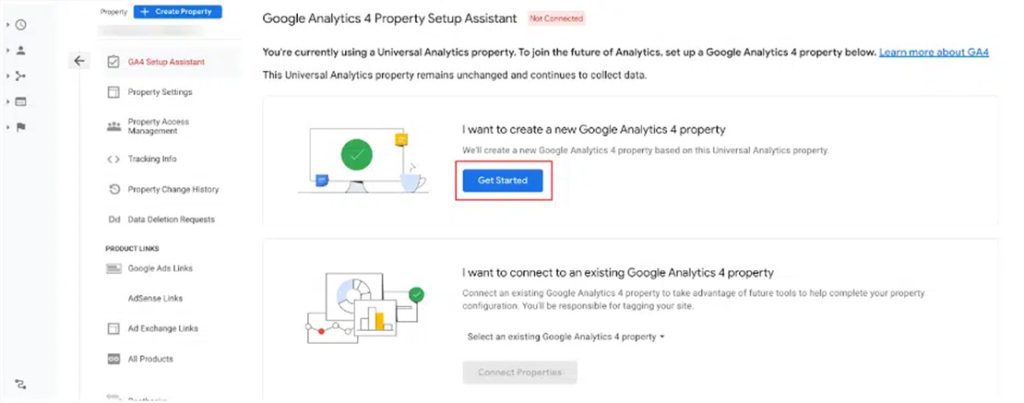Image resolution: width=1024 pixels, height=403 pixels.
Task: Click the Property Change History clock icon
Action: 113,189
